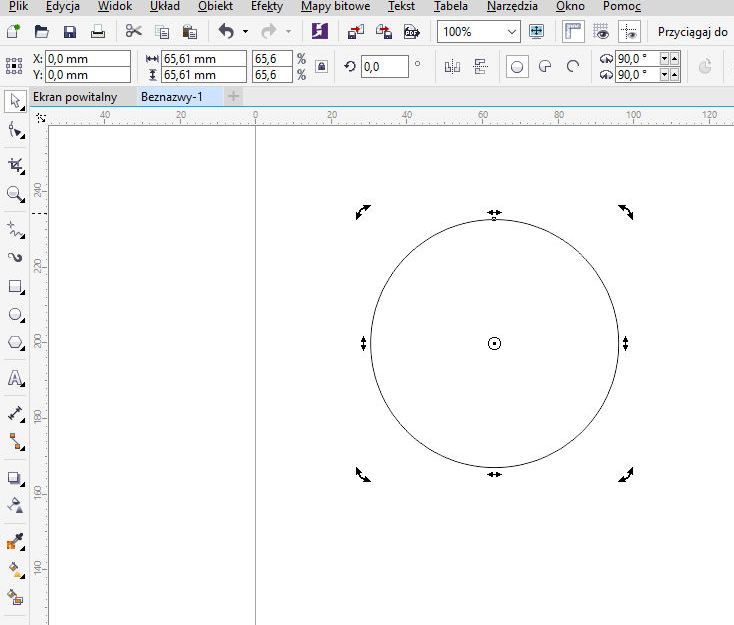Viewport: 734px width, 625px height.
Task: Expand the Undo history dropdown arrow
Action: click(x=246, y=32)
